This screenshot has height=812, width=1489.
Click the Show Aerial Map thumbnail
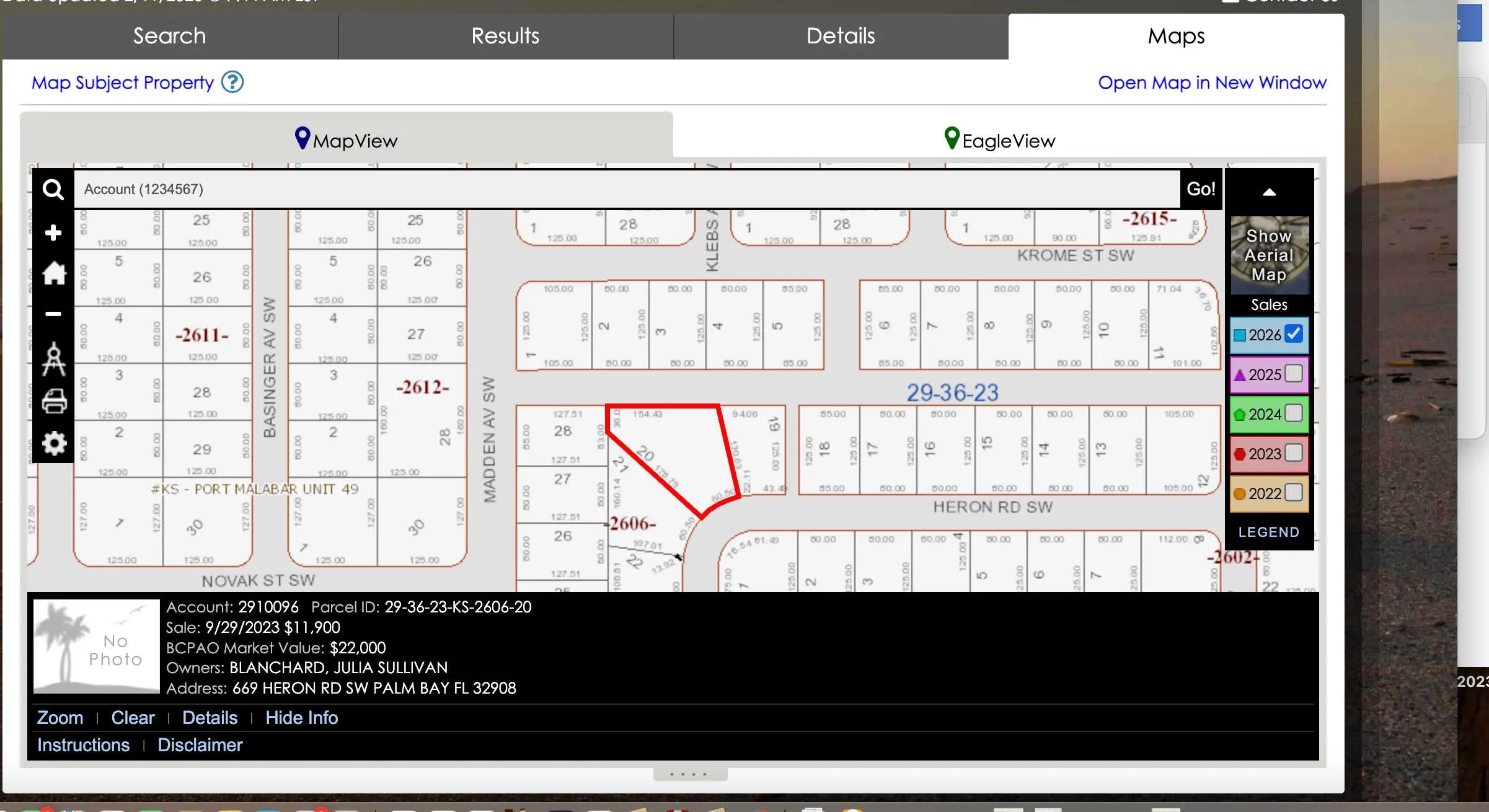click(x=1269, y=255)
